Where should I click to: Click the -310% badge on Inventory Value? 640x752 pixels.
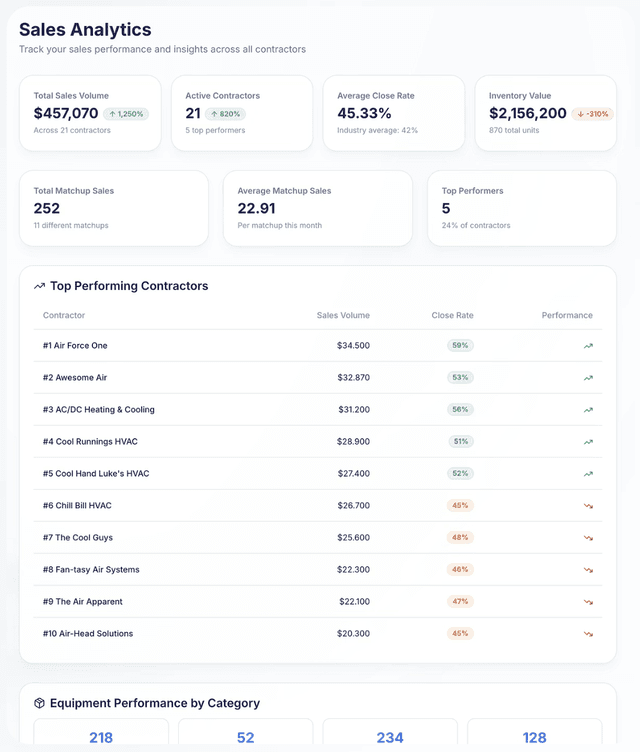coord(594,114)
